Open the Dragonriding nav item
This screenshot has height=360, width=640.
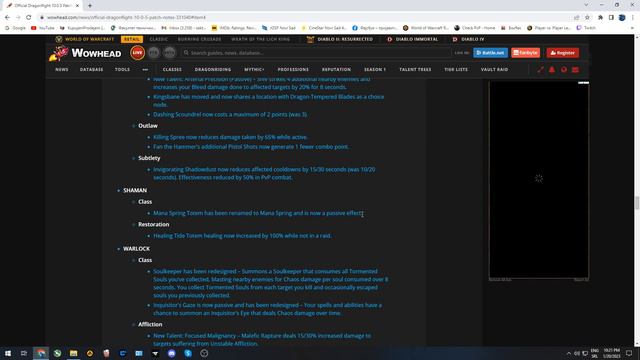(213, 70)
